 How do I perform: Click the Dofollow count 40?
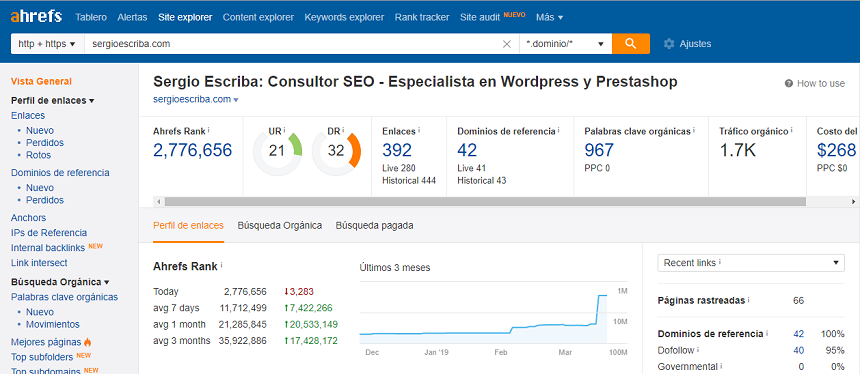pos(799,350)
